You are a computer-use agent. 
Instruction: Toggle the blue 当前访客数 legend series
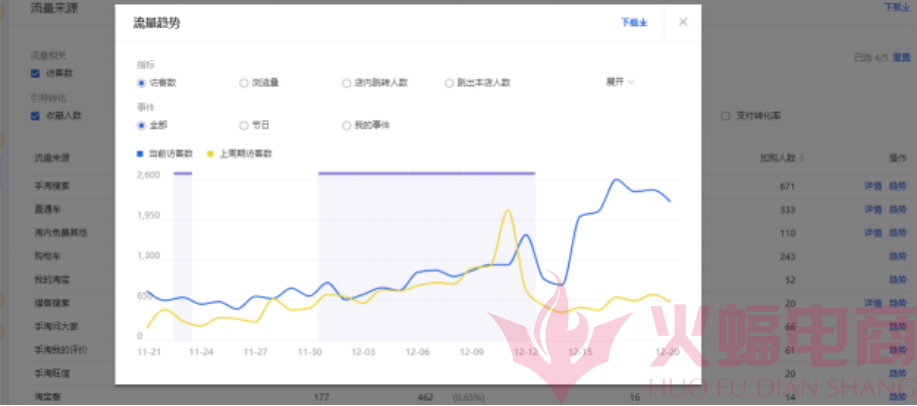pyautogui.click(x=165, y=154)
